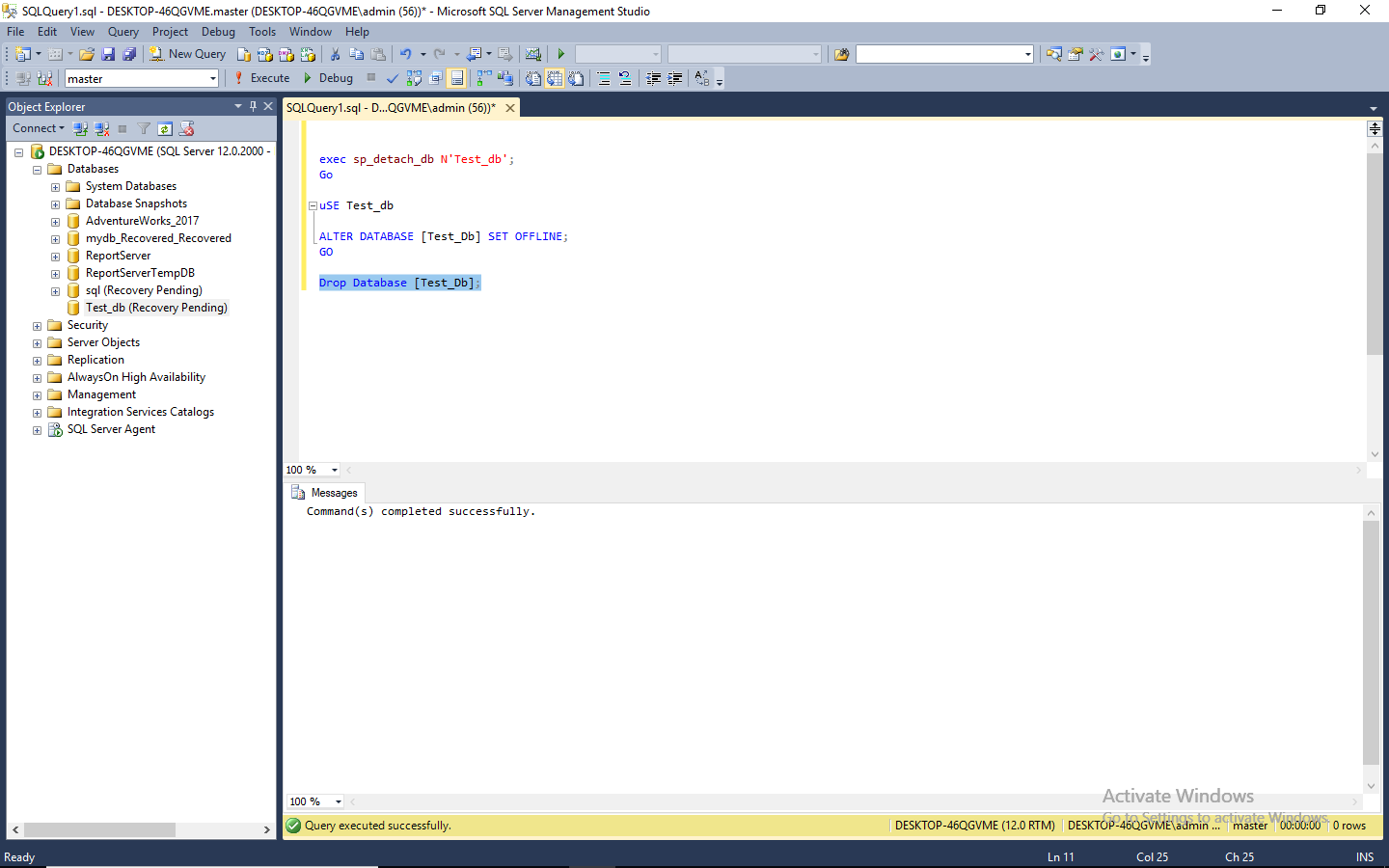
Task: Switch to the SQLQuery1.sql tab
Action: [x=391, y=108]
